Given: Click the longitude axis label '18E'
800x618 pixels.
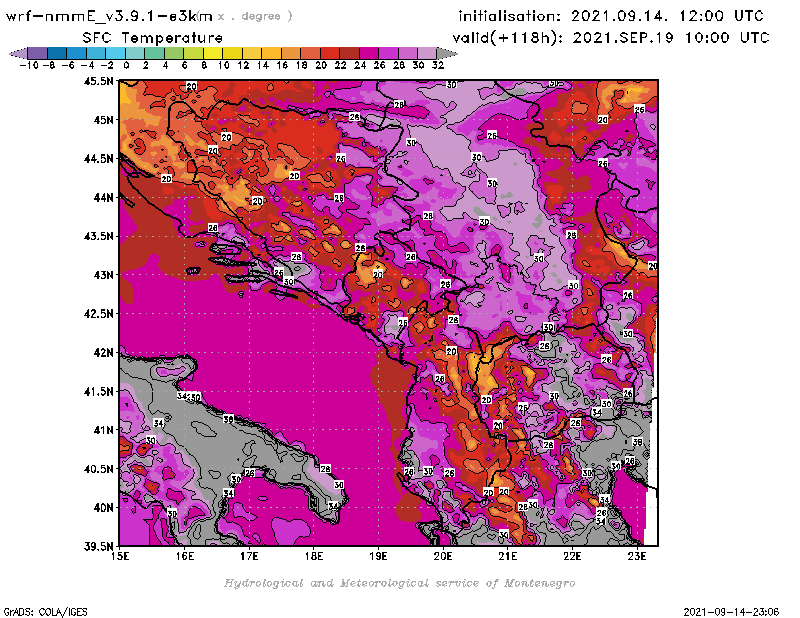Looking at the screenshot, I should click(314, 556).
